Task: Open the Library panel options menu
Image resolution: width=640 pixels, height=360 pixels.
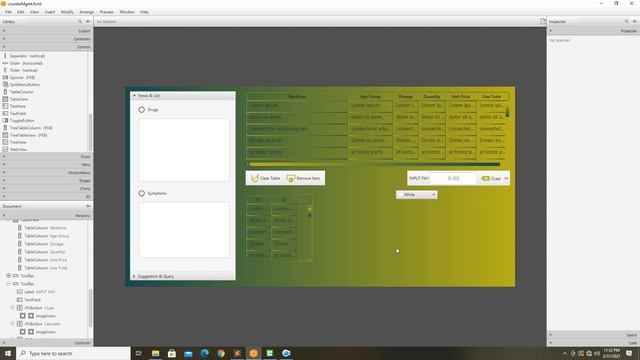Action: [88, 21]
